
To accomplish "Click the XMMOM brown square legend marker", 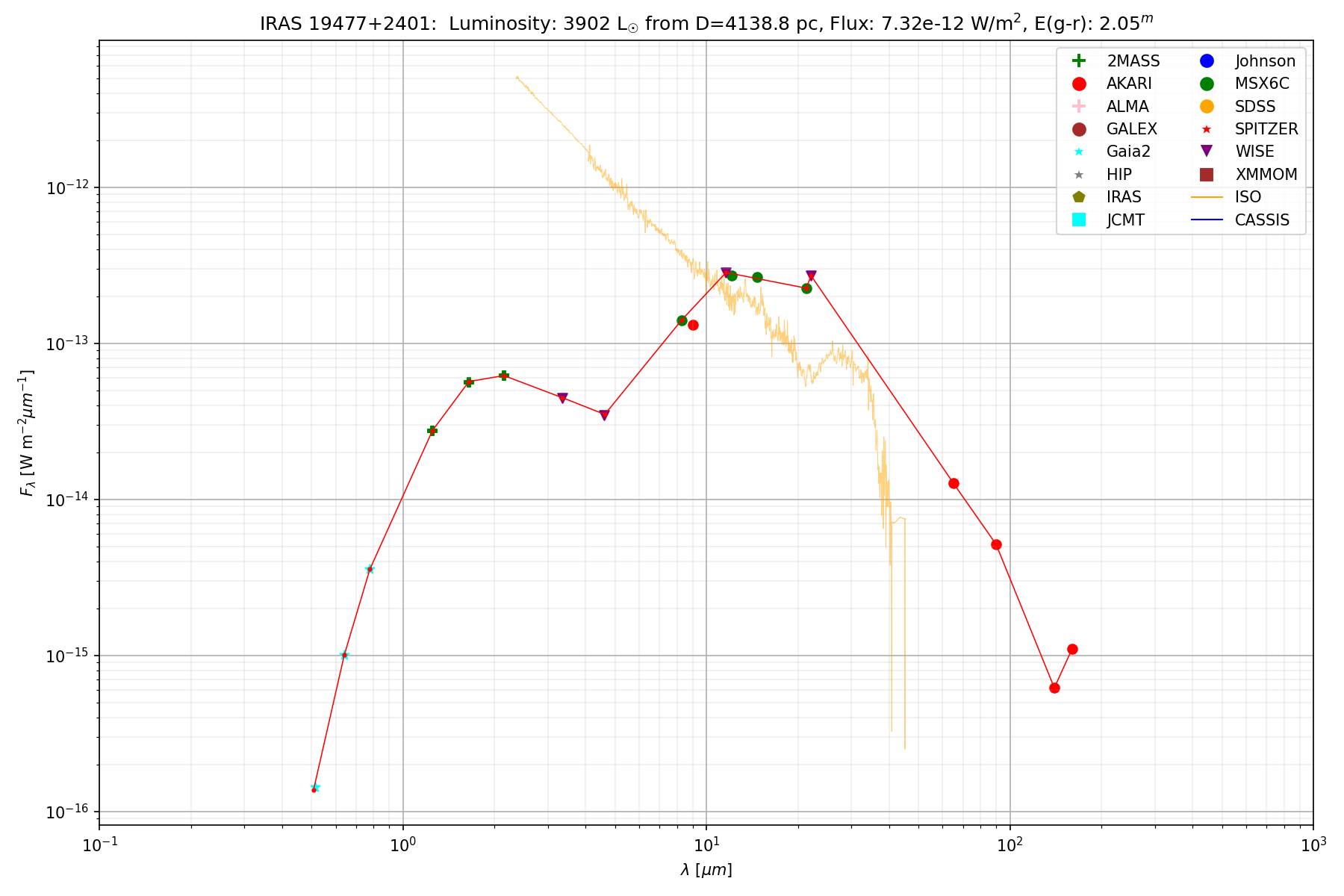I will (1207, 175).
